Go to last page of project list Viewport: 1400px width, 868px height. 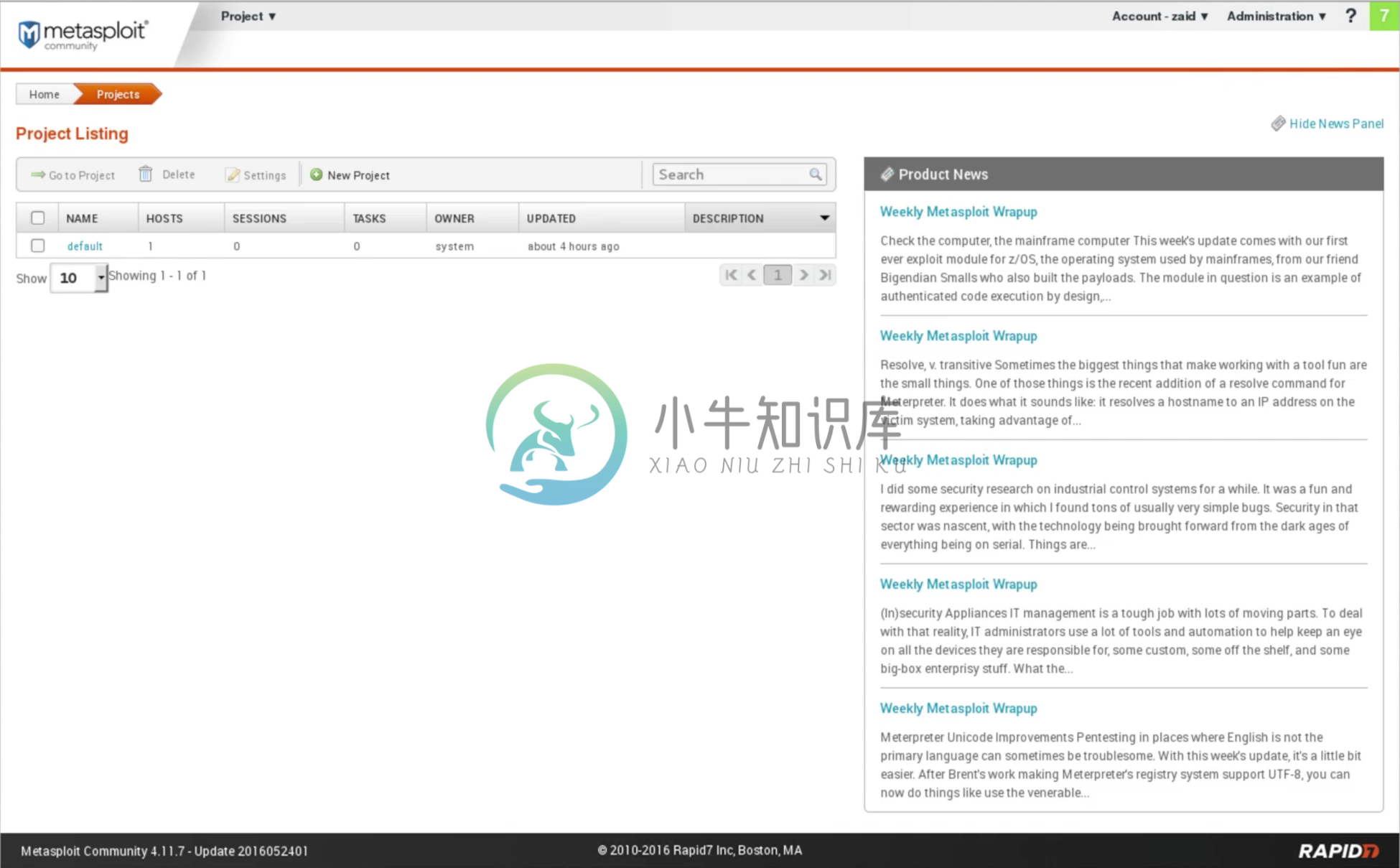click(826, 275)
